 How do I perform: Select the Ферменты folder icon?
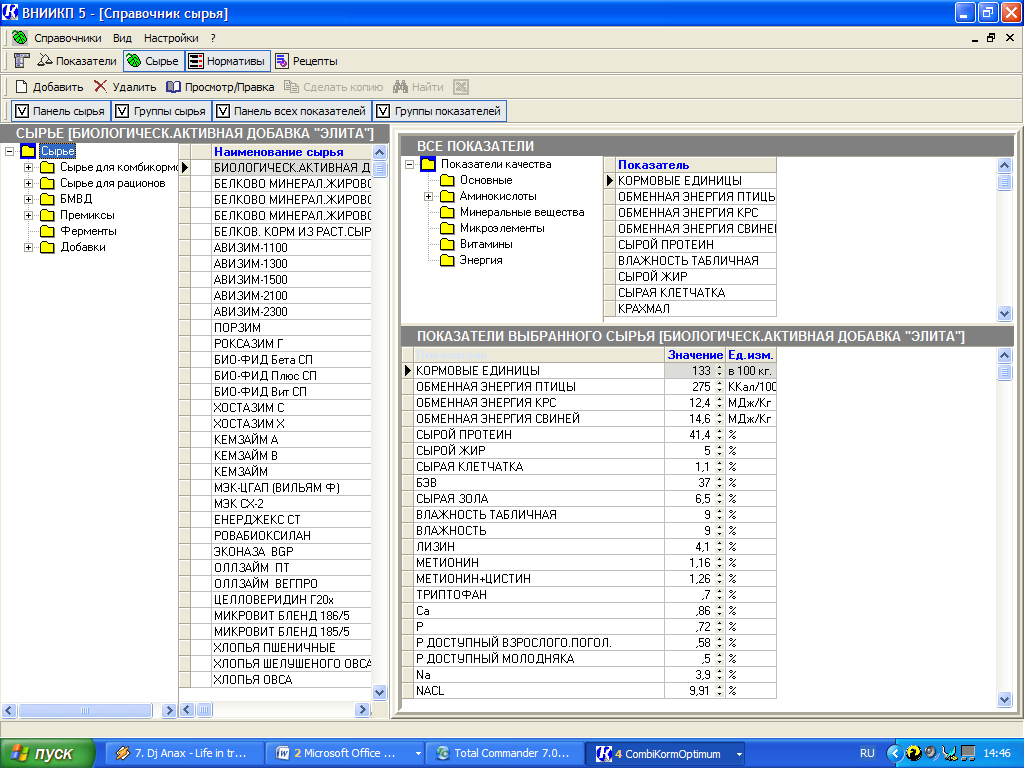[x=47, y=231]
